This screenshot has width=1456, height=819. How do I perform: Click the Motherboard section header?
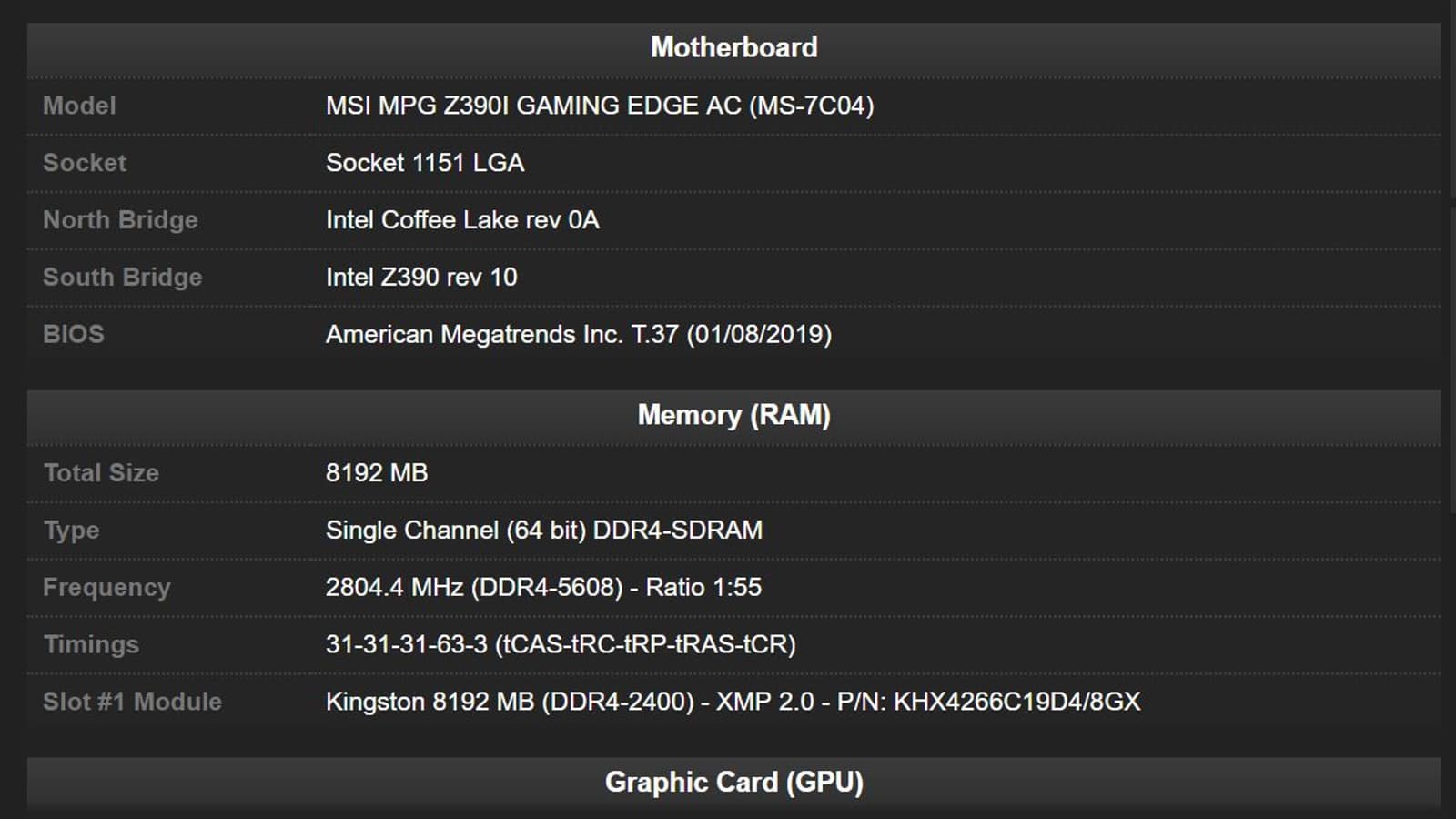[x=733, y=48]
